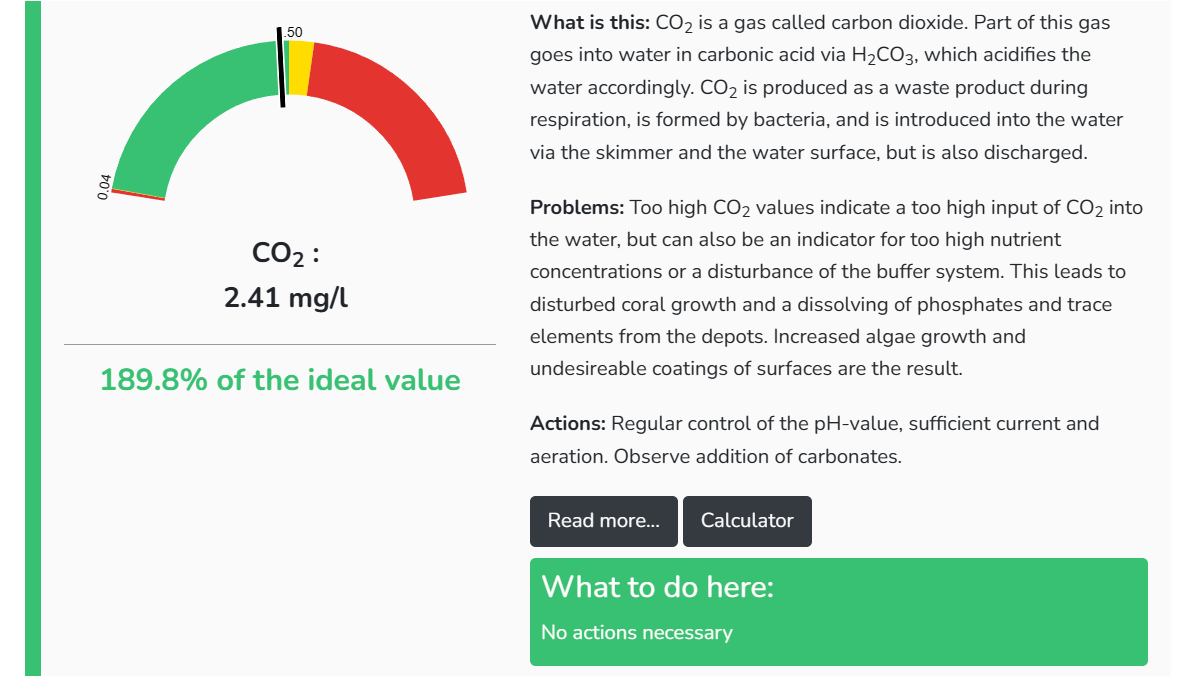
Task: Click the What to do here: heading
Action: [x=657, y=586]
